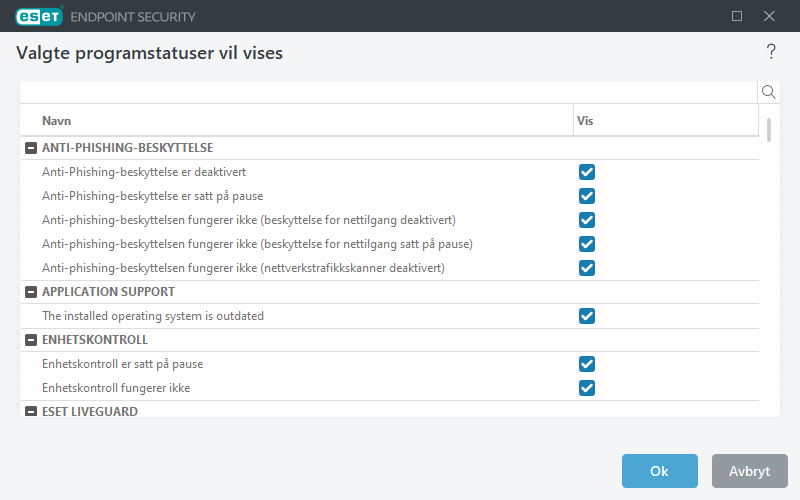This screenshot has width=800, height=500.
Task: Click into the search input field
Action: click(389, 92)
